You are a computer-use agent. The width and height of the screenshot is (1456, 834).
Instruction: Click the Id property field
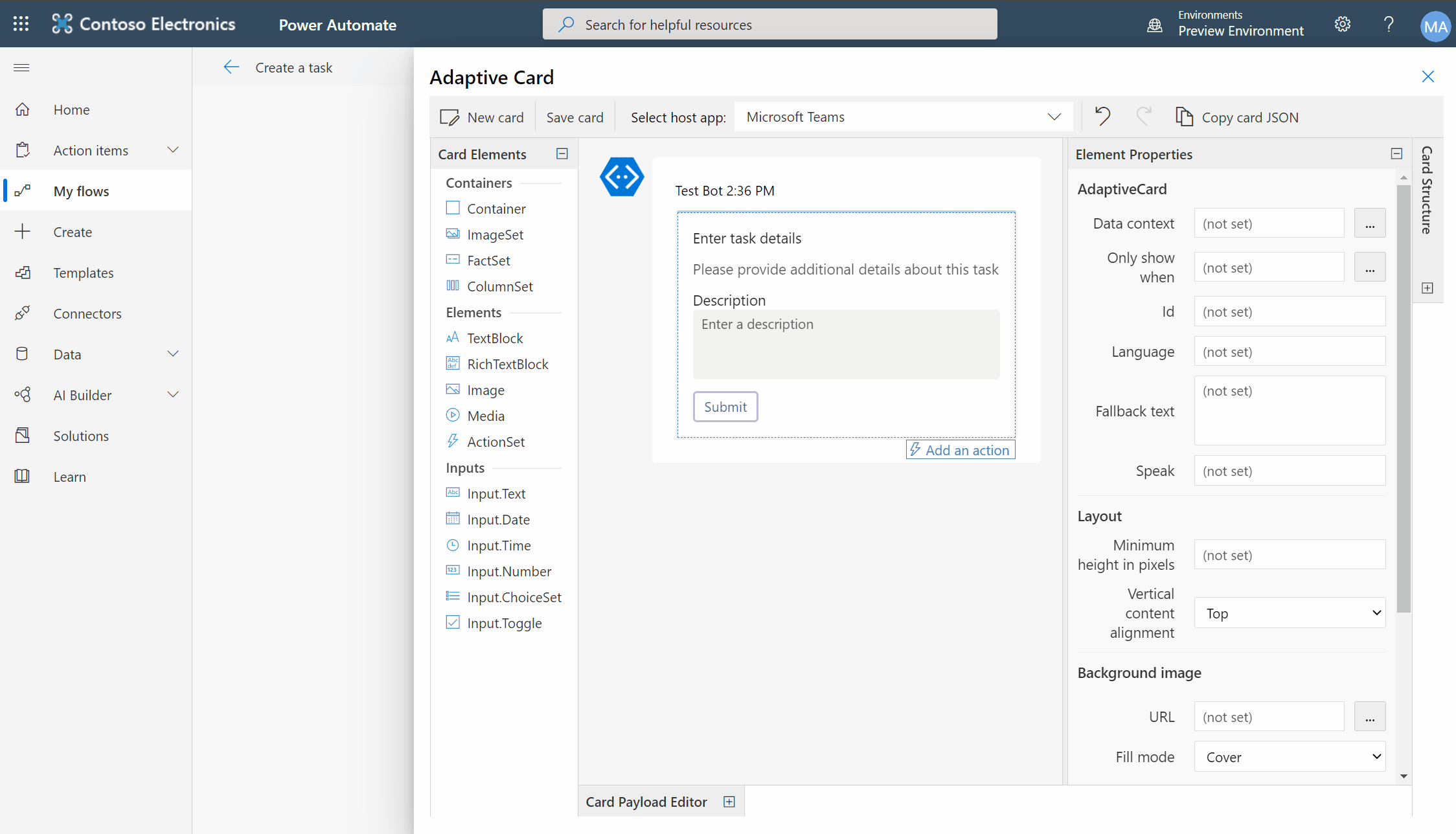(1290, 311)
